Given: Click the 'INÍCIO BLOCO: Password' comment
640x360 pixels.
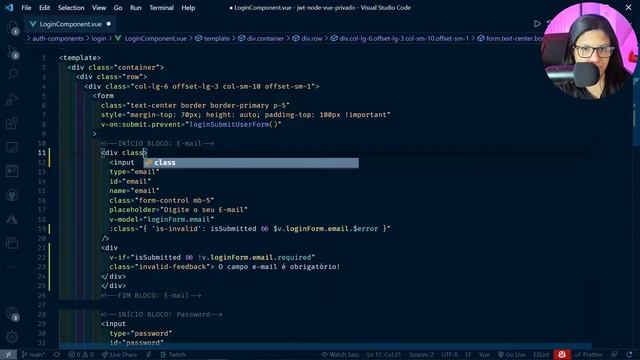Looking at the screenshot, I should point(162,314).
